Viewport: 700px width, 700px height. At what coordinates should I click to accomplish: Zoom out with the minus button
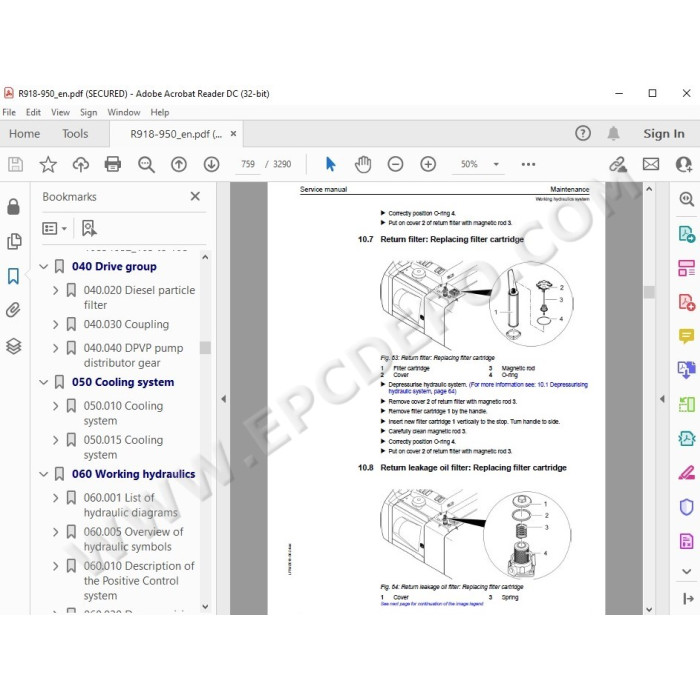click(396, 164)
